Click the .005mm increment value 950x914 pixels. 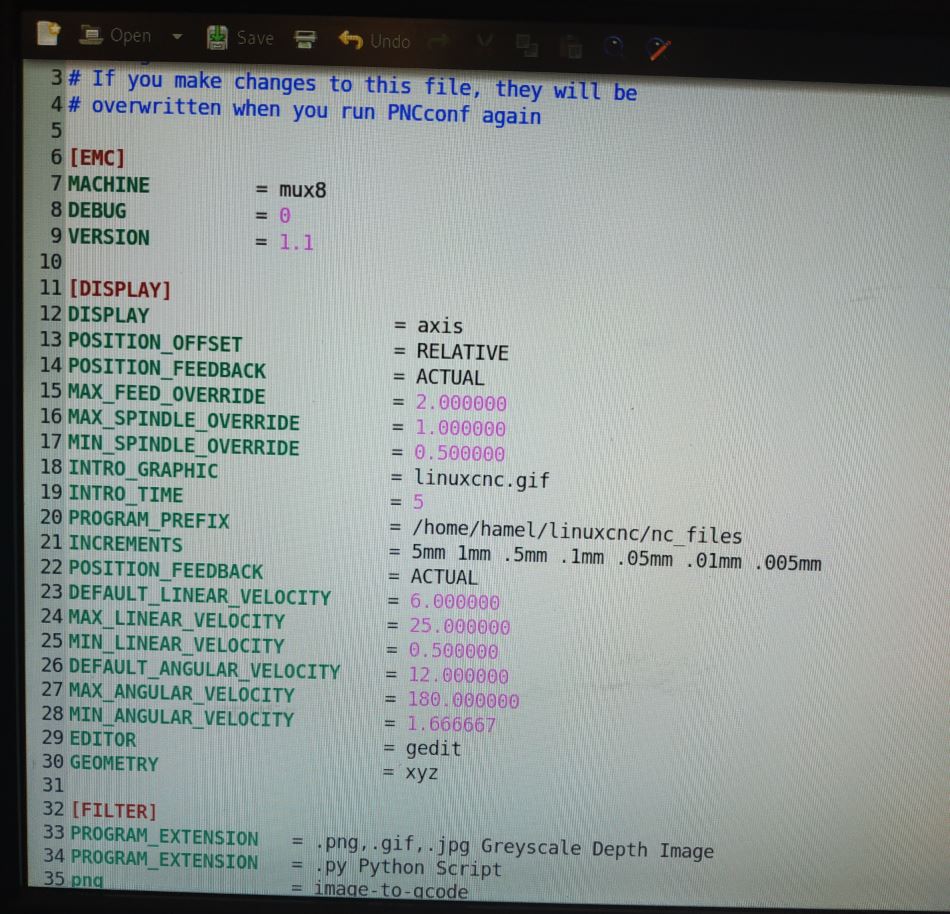[788, 563]
